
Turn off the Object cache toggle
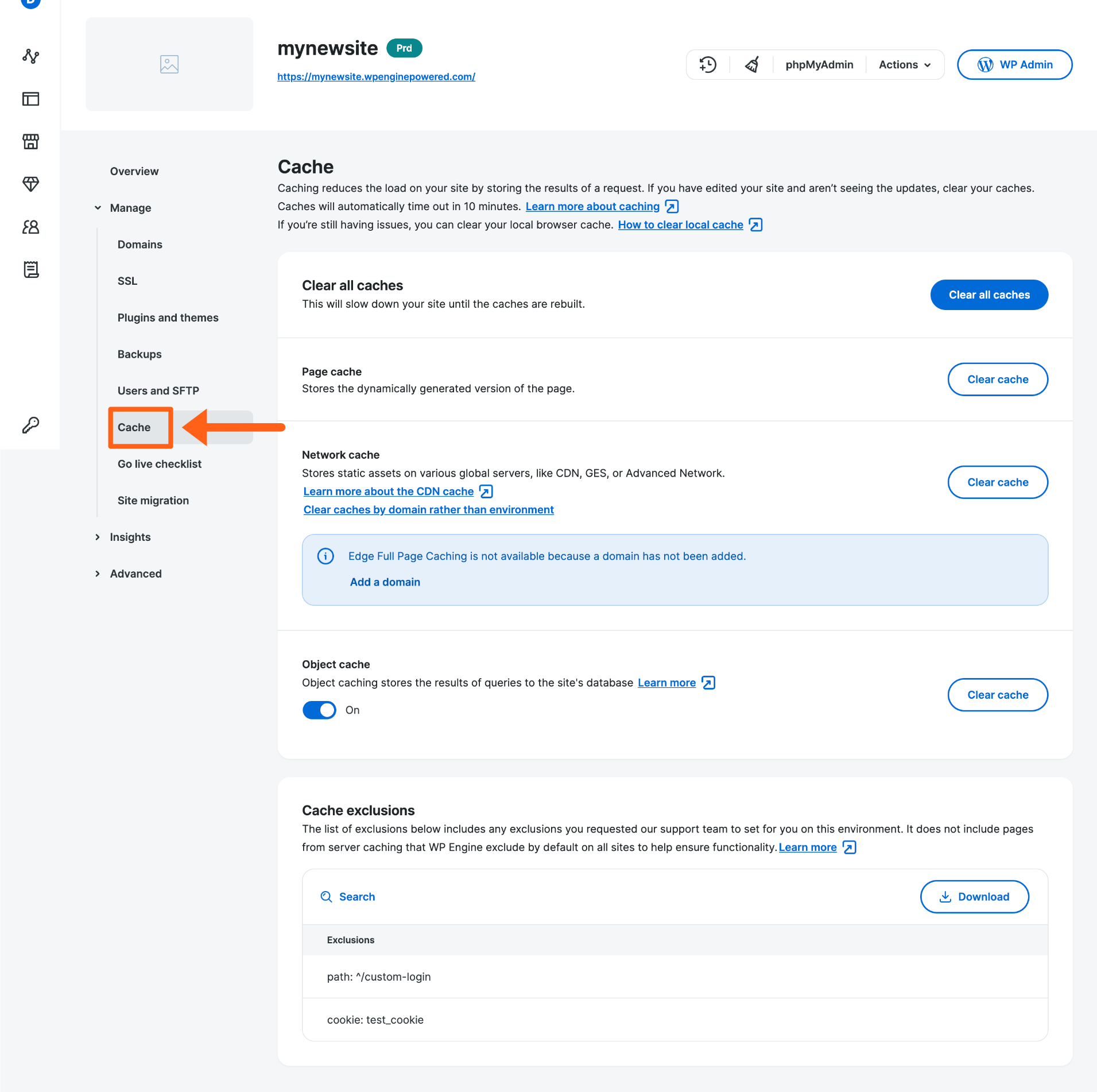[x=319, y=710]
